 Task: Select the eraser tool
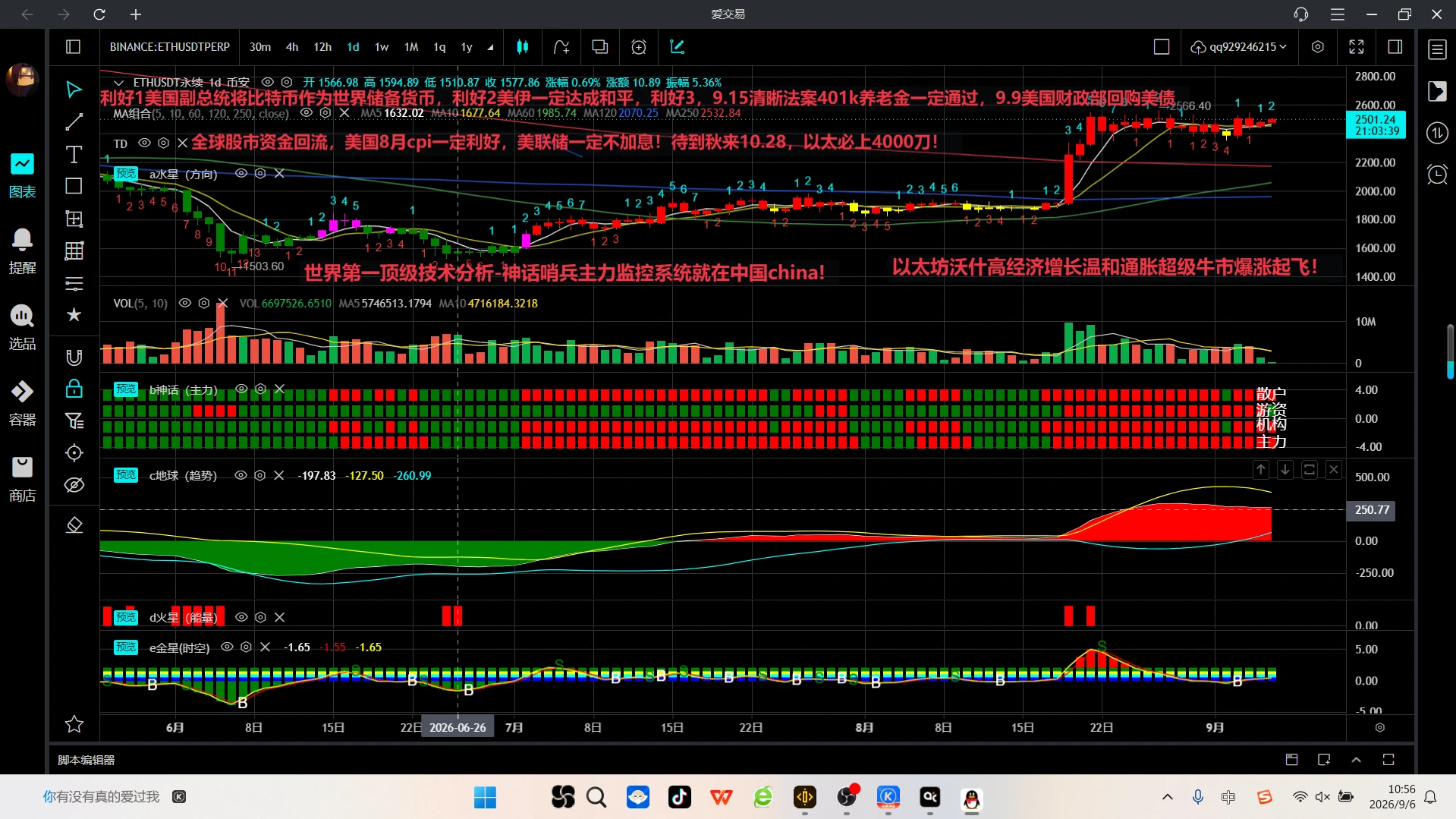74,525
